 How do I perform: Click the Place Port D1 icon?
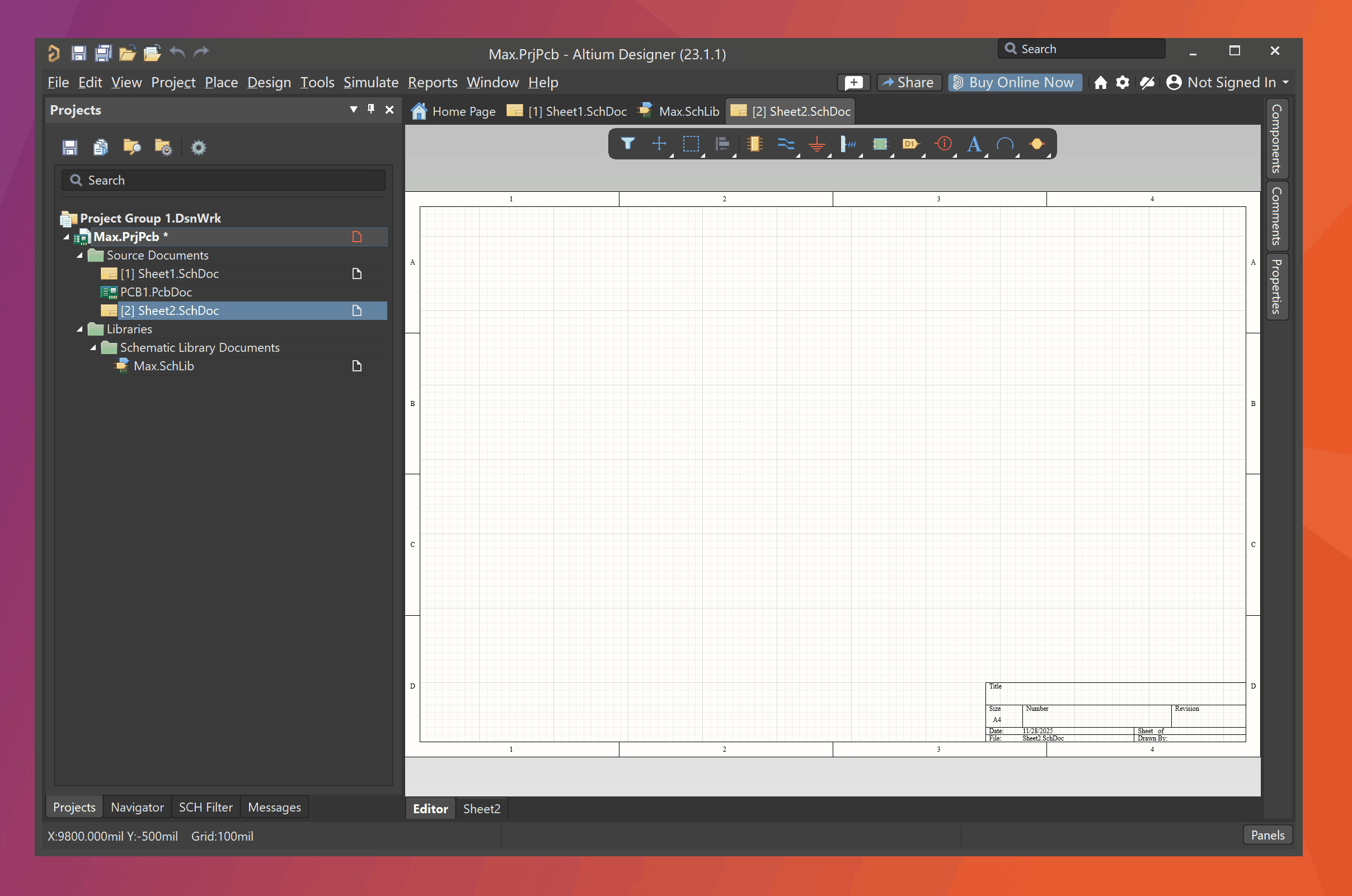tap(910, 144)
